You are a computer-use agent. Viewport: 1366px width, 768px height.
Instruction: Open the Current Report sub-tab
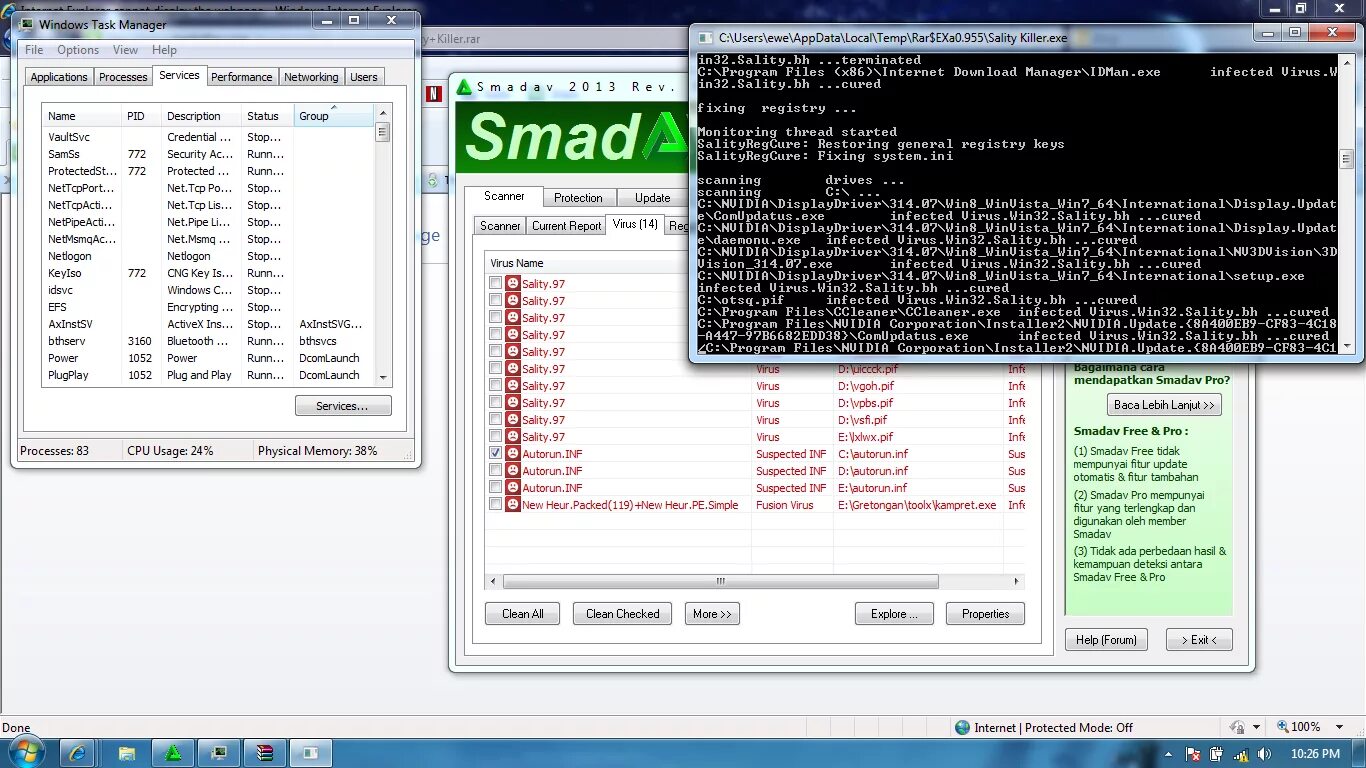tap(566, 226)
